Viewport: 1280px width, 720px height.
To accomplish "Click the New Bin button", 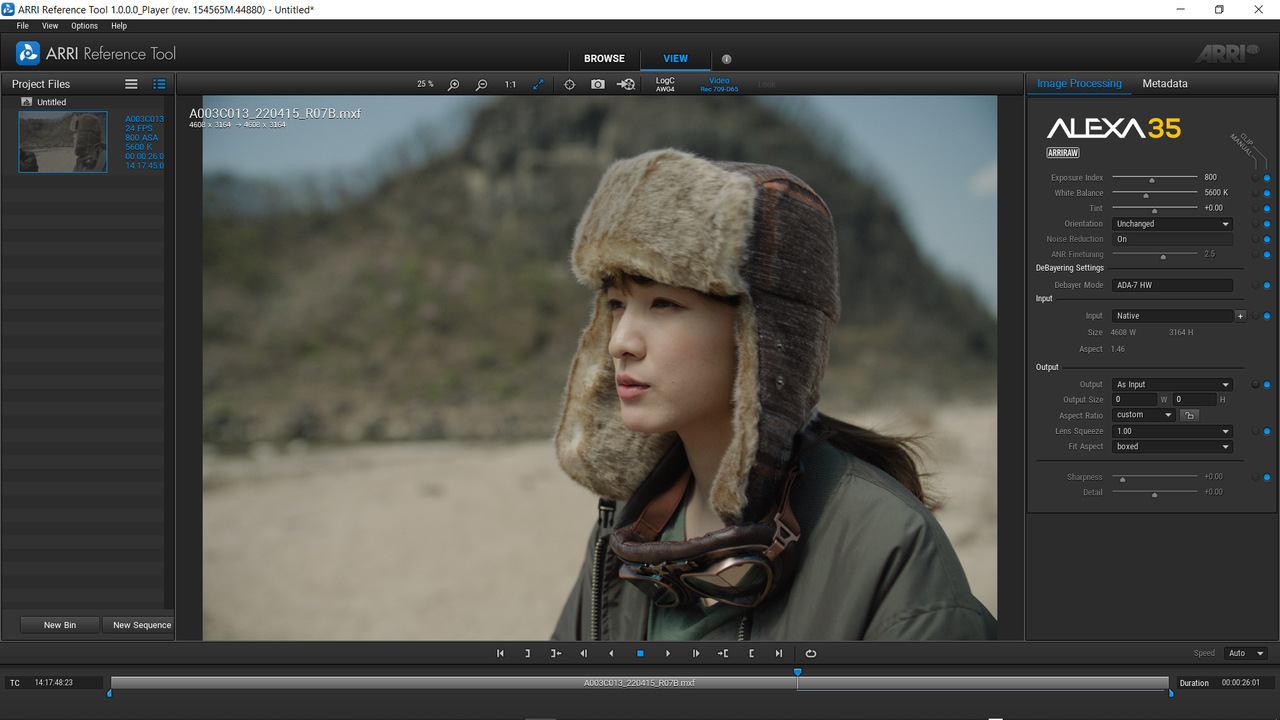I will pos(60,625).
